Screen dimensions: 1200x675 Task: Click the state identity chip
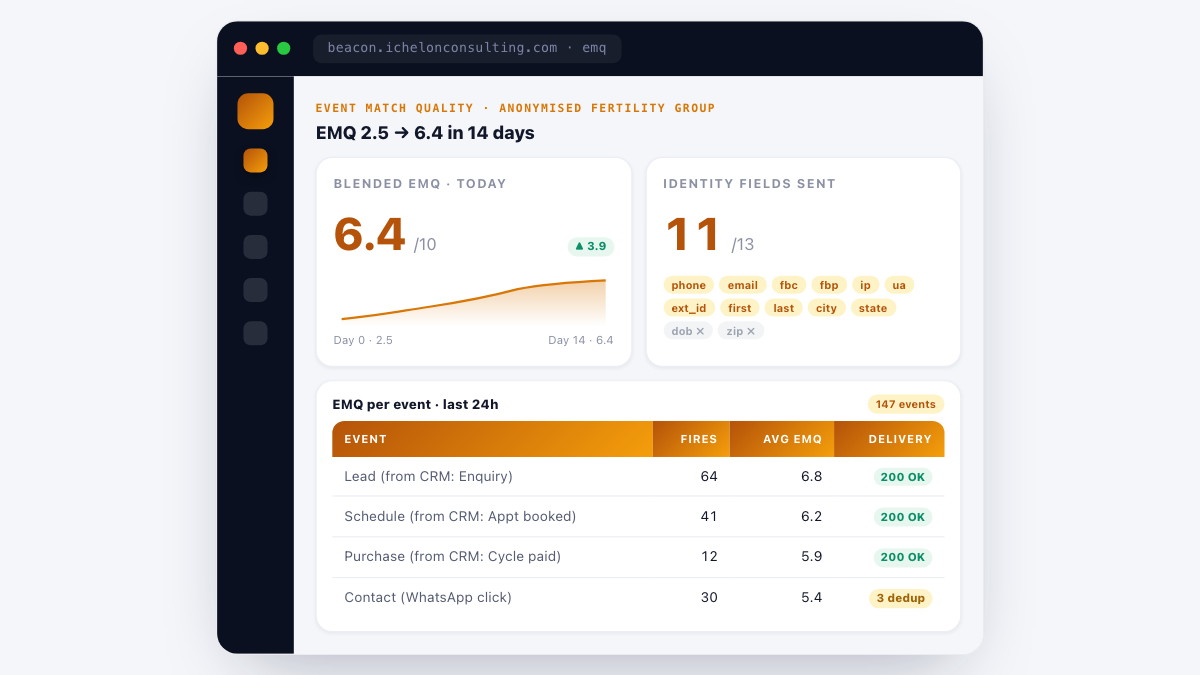873,308
